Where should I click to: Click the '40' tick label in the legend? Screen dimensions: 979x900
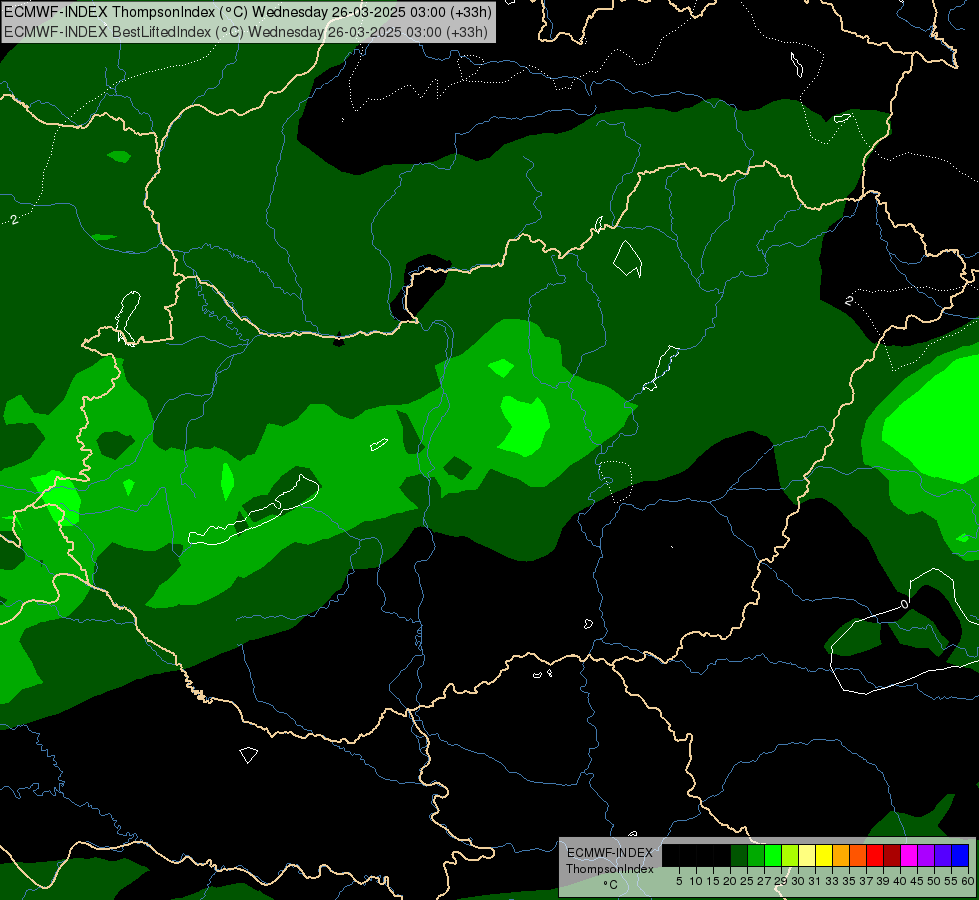click(x=899, y=881)
